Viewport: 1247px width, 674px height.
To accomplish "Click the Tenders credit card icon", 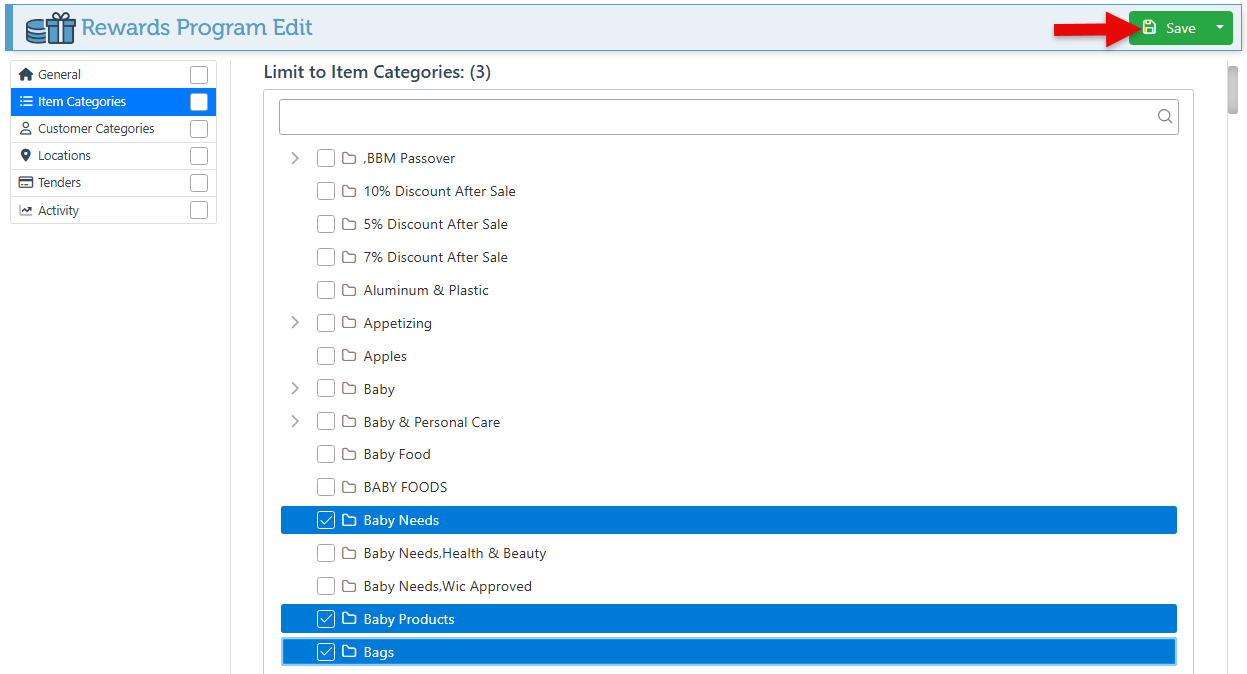I will pyautogui.click(x=26, y=182).
